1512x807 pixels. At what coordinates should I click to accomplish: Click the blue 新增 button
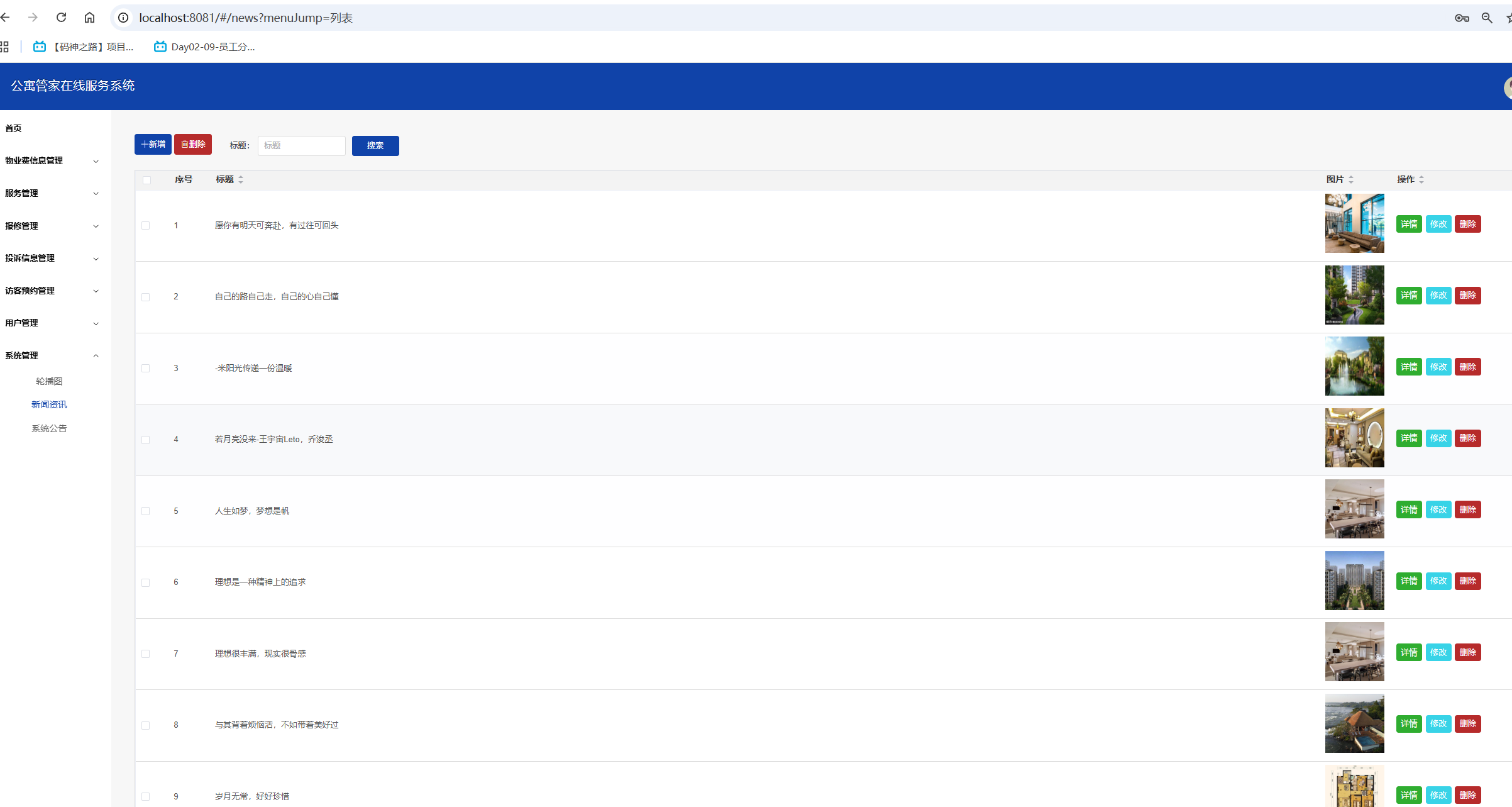(153, 144)
